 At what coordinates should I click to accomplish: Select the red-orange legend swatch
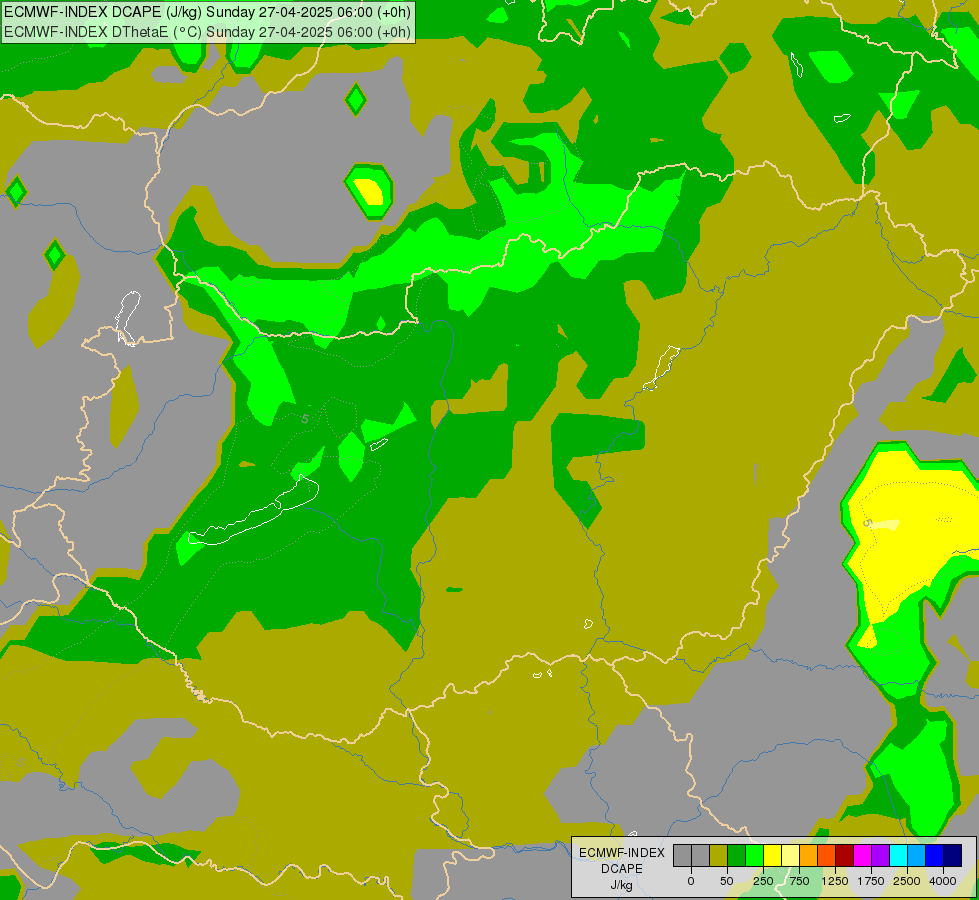pos(827,855)
